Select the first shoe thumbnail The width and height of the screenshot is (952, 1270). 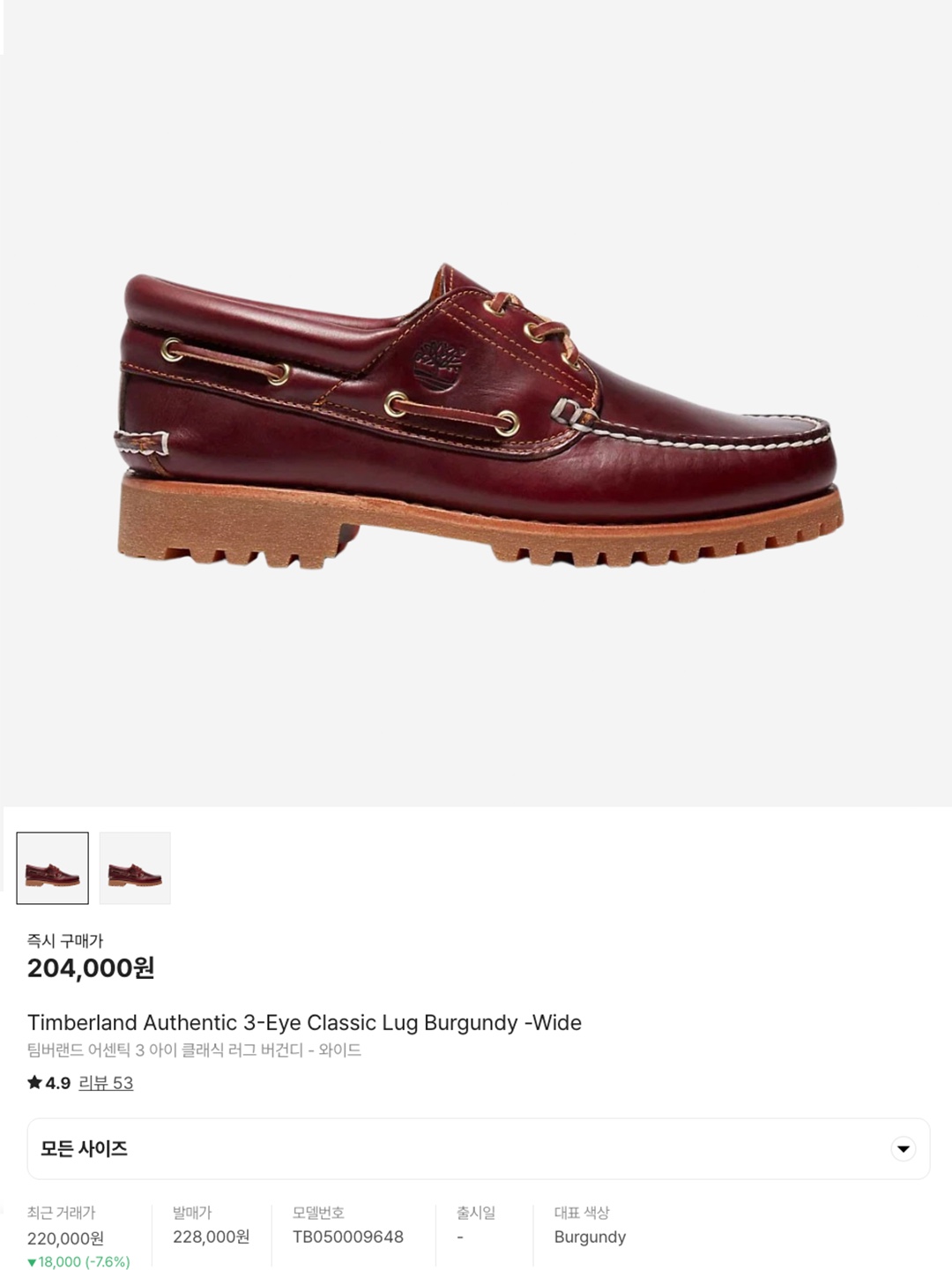coord(53,868)
